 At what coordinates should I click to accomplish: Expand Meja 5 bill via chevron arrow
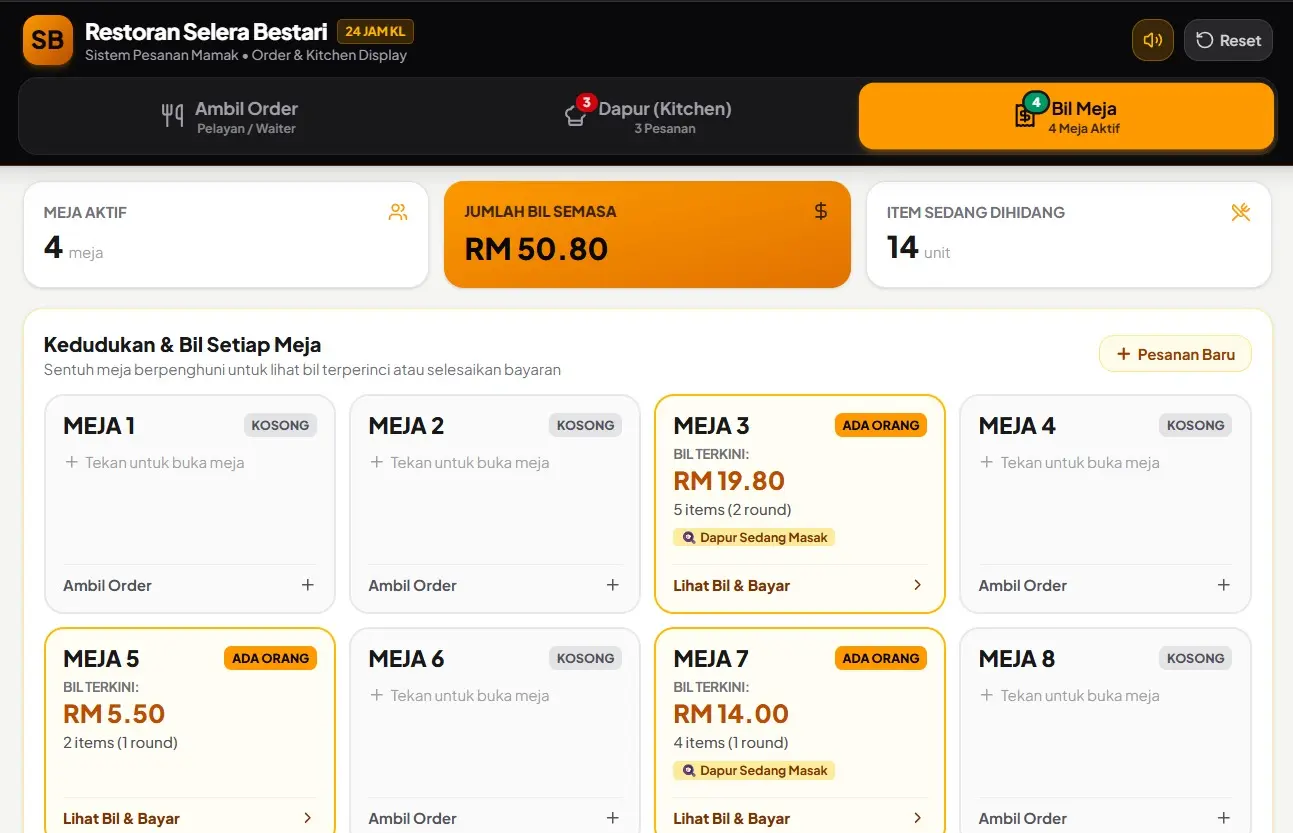(308, 818)
